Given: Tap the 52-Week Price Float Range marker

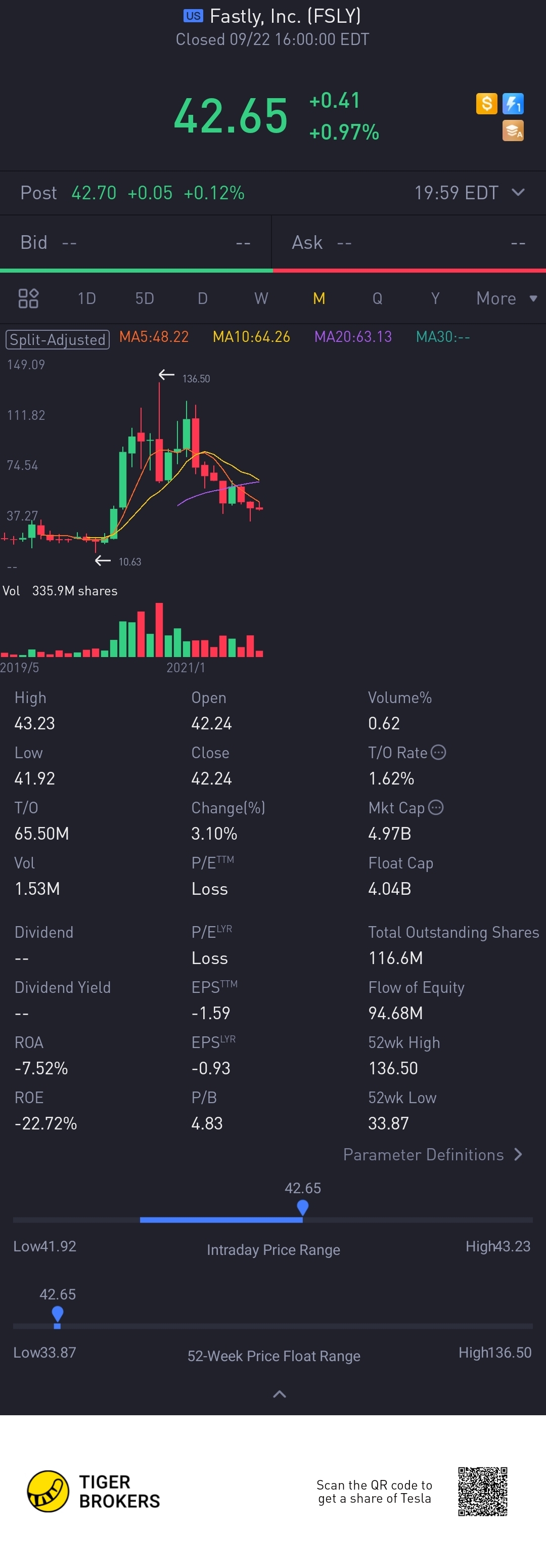Looking at the screenshot, I should 57,1313.
